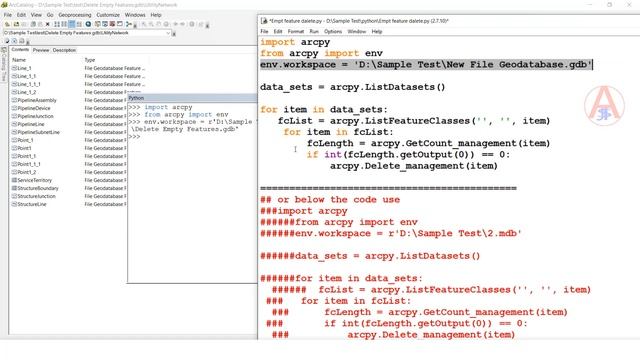Click the Copy icon in ArcCatalog toolbar
This screenshot has width=640, height=360.
(33, 24)
